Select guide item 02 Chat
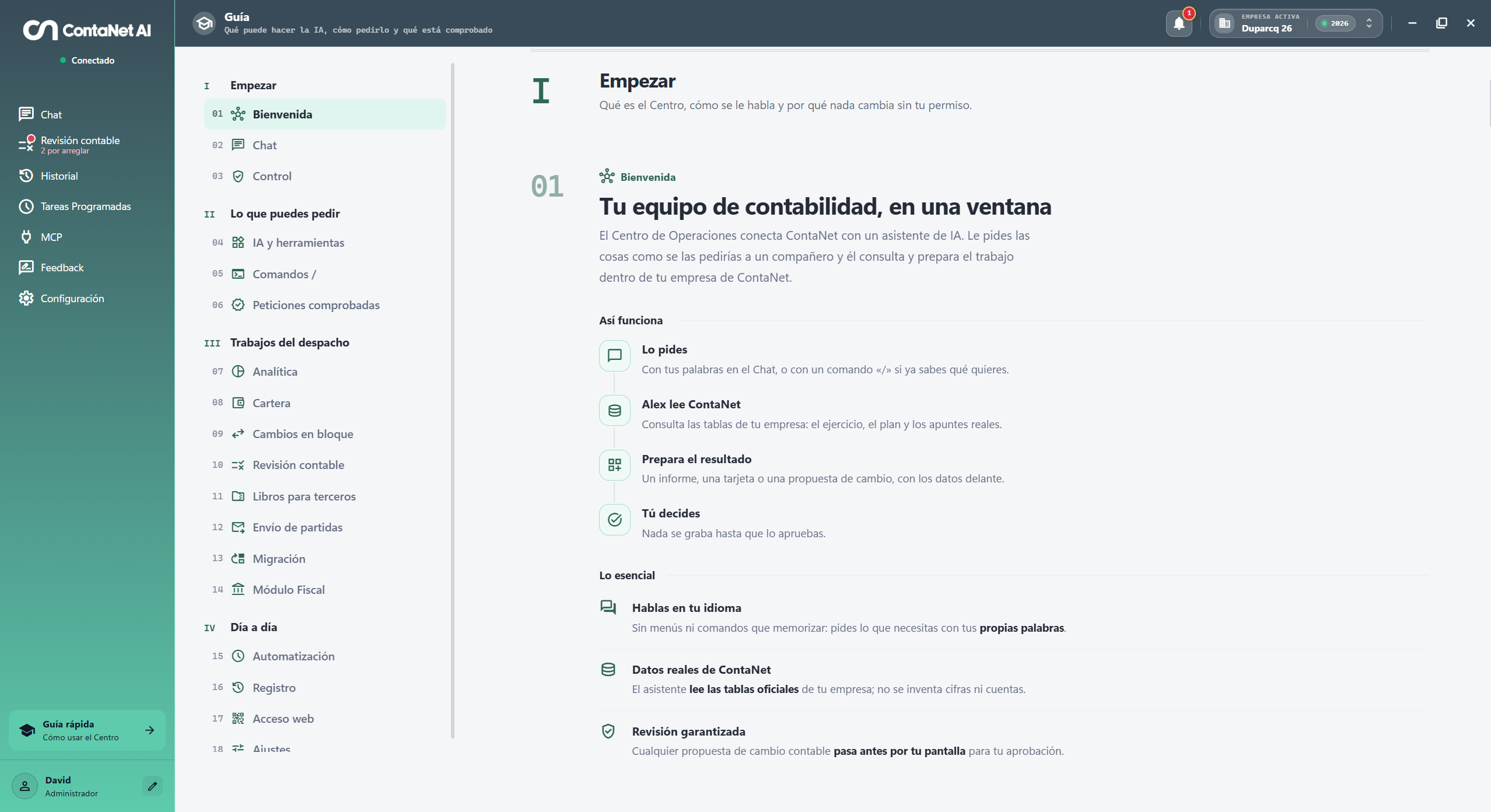1491x812 pixels. [325, 145]
